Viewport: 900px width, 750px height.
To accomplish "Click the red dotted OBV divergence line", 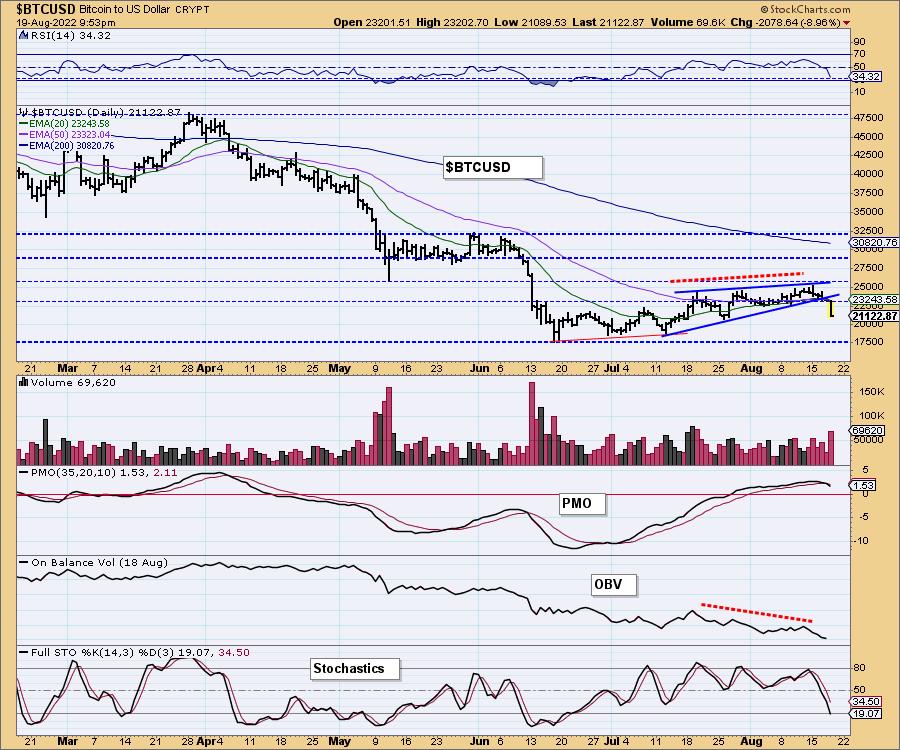I will point(757,613).
